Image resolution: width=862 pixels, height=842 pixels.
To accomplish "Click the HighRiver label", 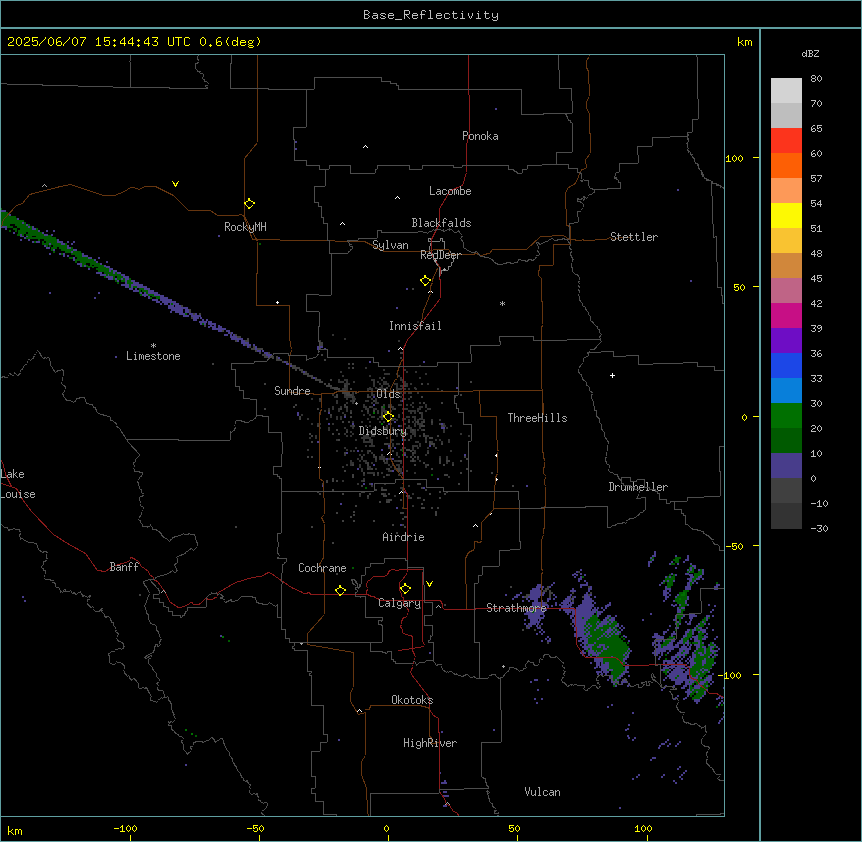I will [x=430, y=743].
